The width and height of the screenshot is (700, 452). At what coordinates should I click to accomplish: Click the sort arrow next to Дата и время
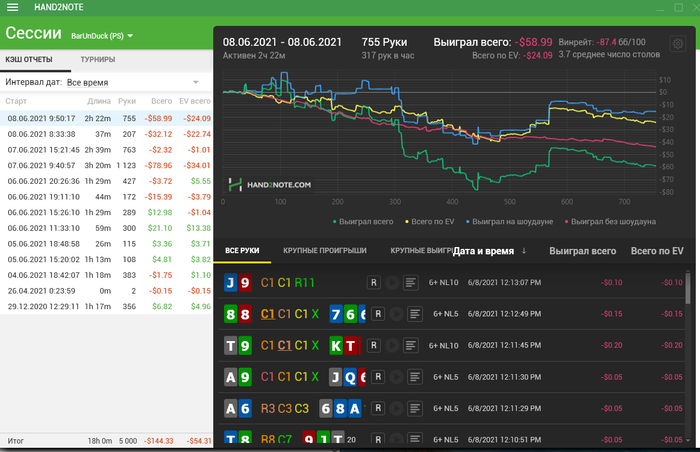pyautogui.click(x=524, y=251)
